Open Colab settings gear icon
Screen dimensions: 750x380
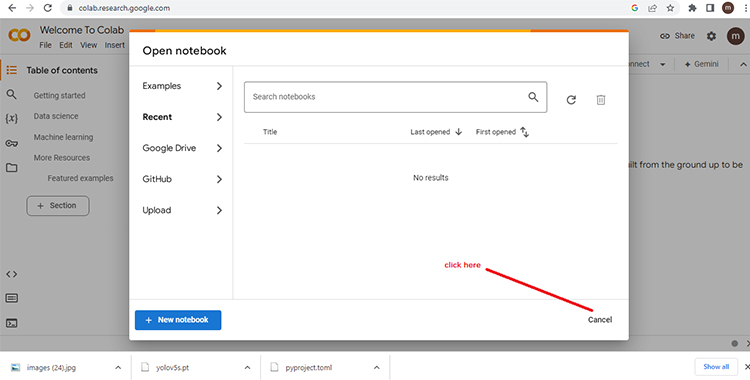click(712, 36)
